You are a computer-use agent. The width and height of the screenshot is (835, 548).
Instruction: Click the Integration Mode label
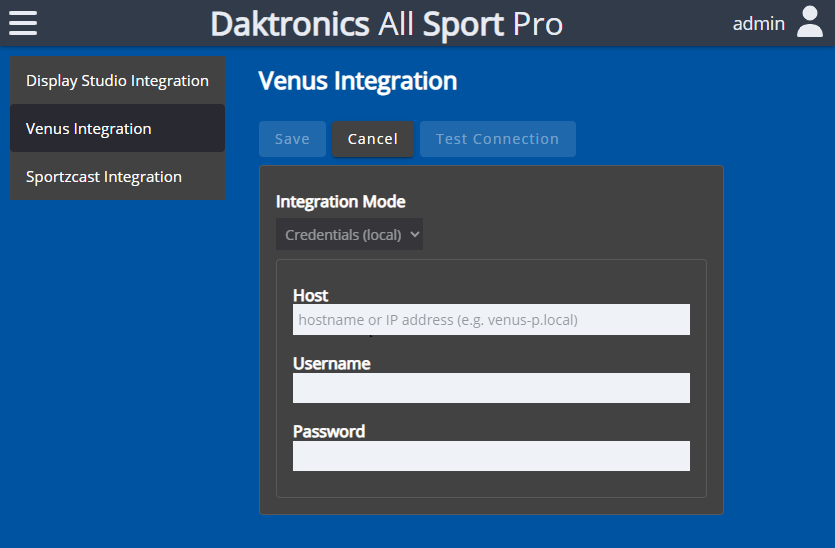[x=341, y=201]
